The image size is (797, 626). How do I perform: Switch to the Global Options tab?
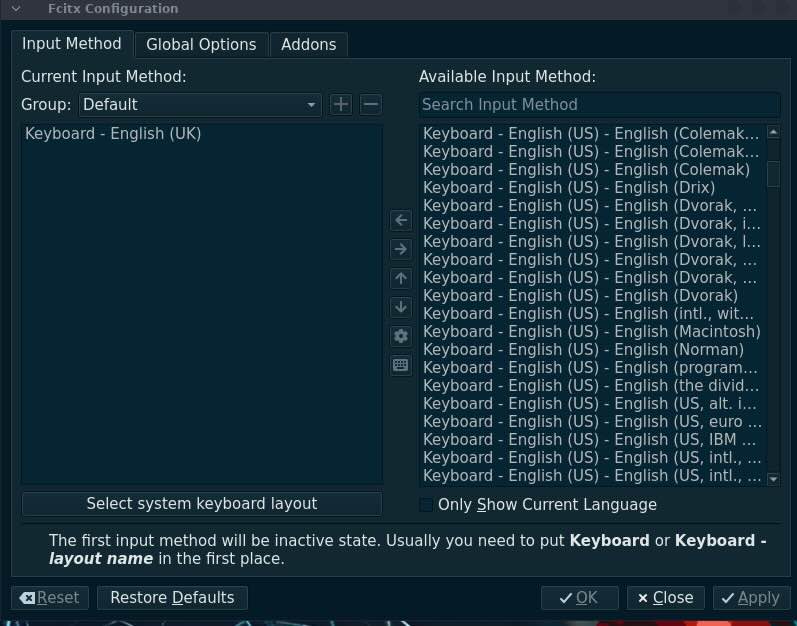(201, 45)
